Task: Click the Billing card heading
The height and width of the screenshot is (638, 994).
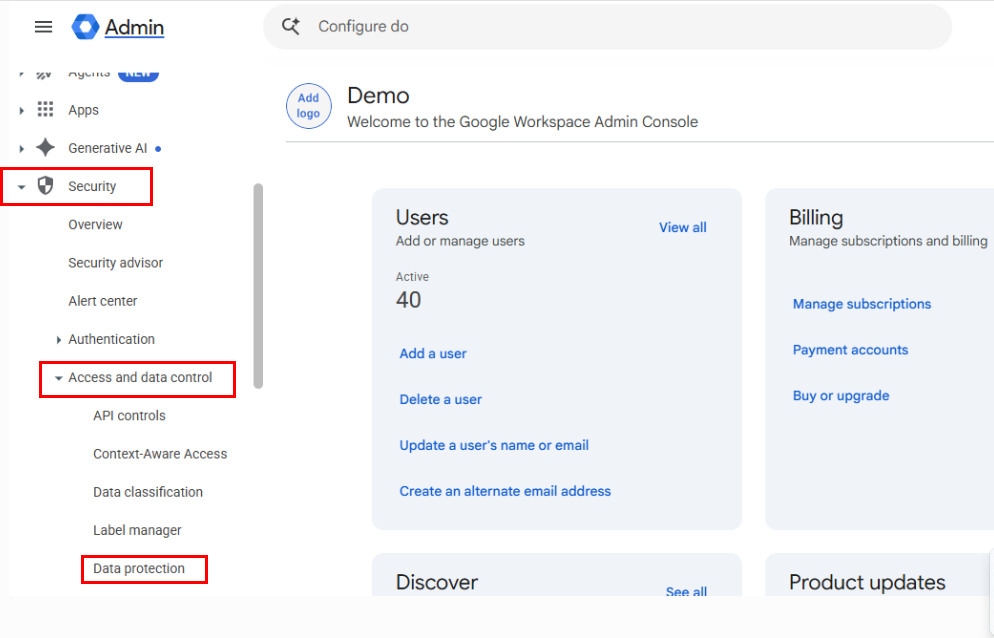Action: (x=816, y=217)
